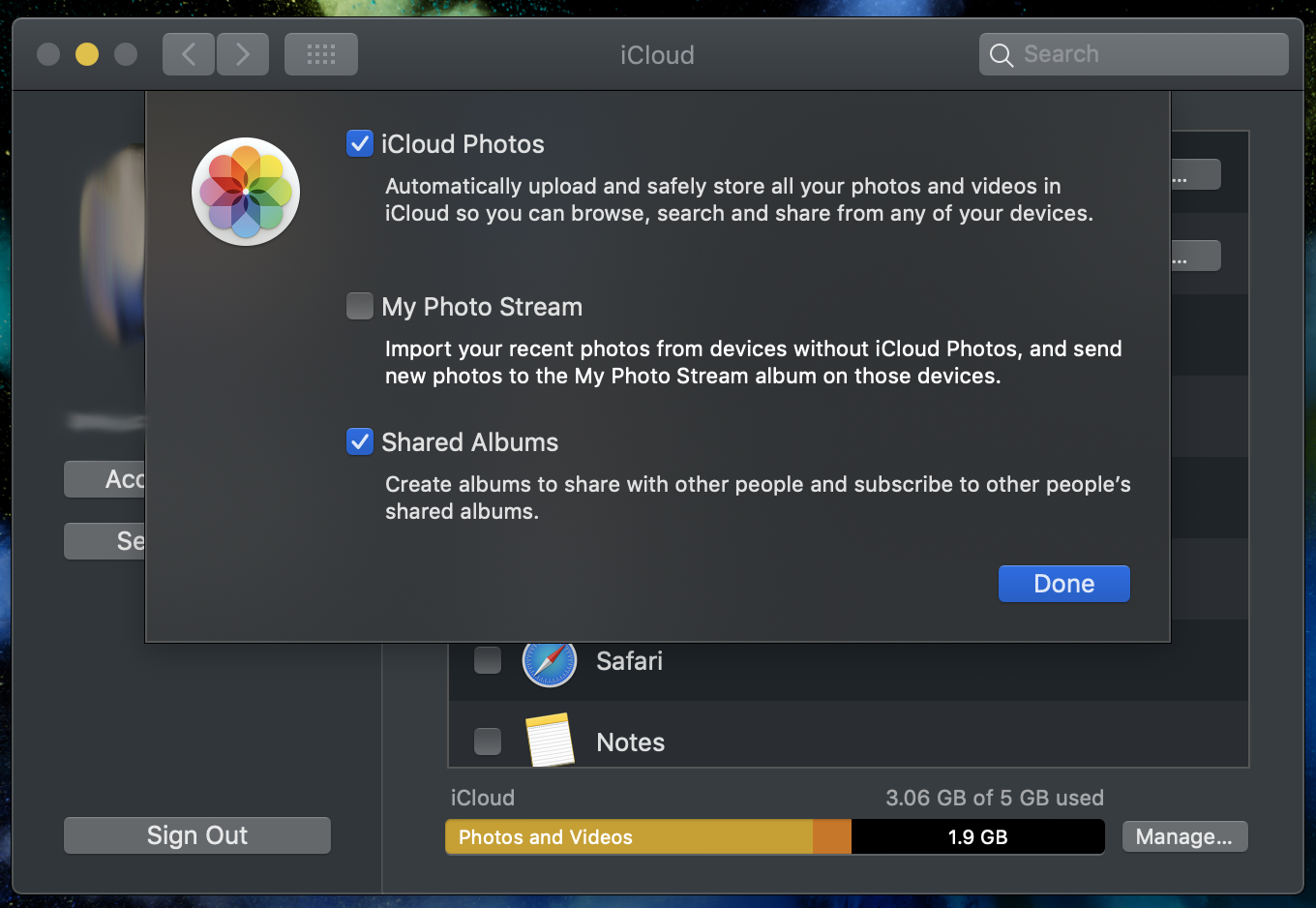
Task: Click the upper Options... button behind the dialog
Action: [x=1196, y=175]
